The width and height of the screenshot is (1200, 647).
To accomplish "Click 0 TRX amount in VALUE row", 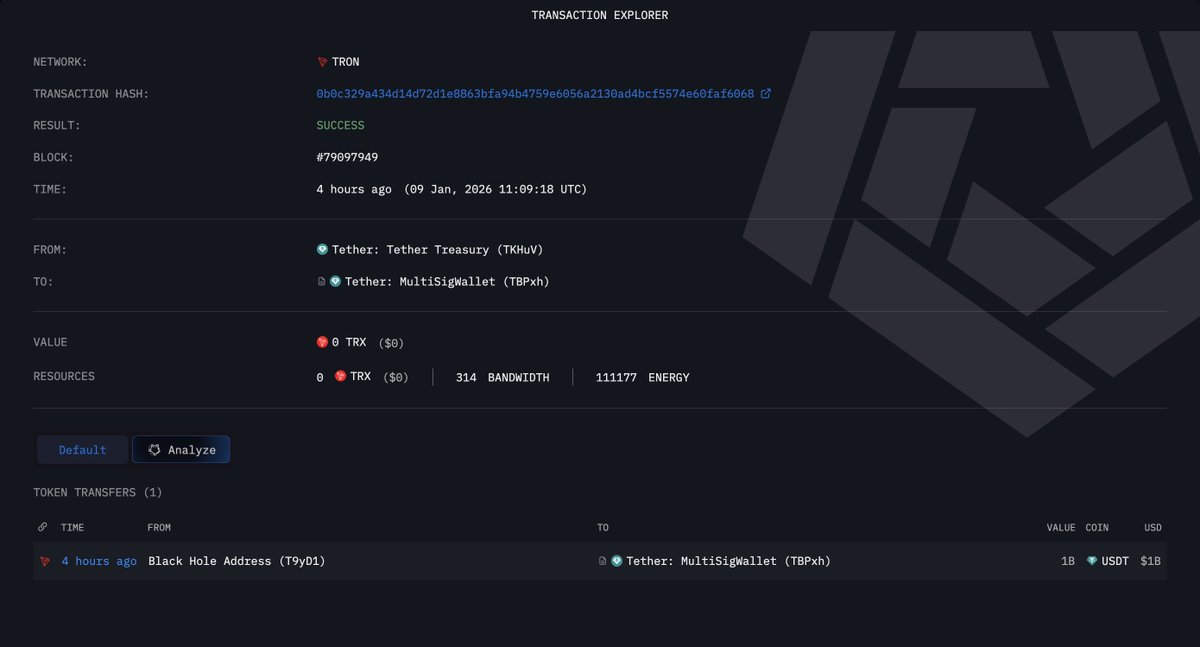I will point(348,342).
